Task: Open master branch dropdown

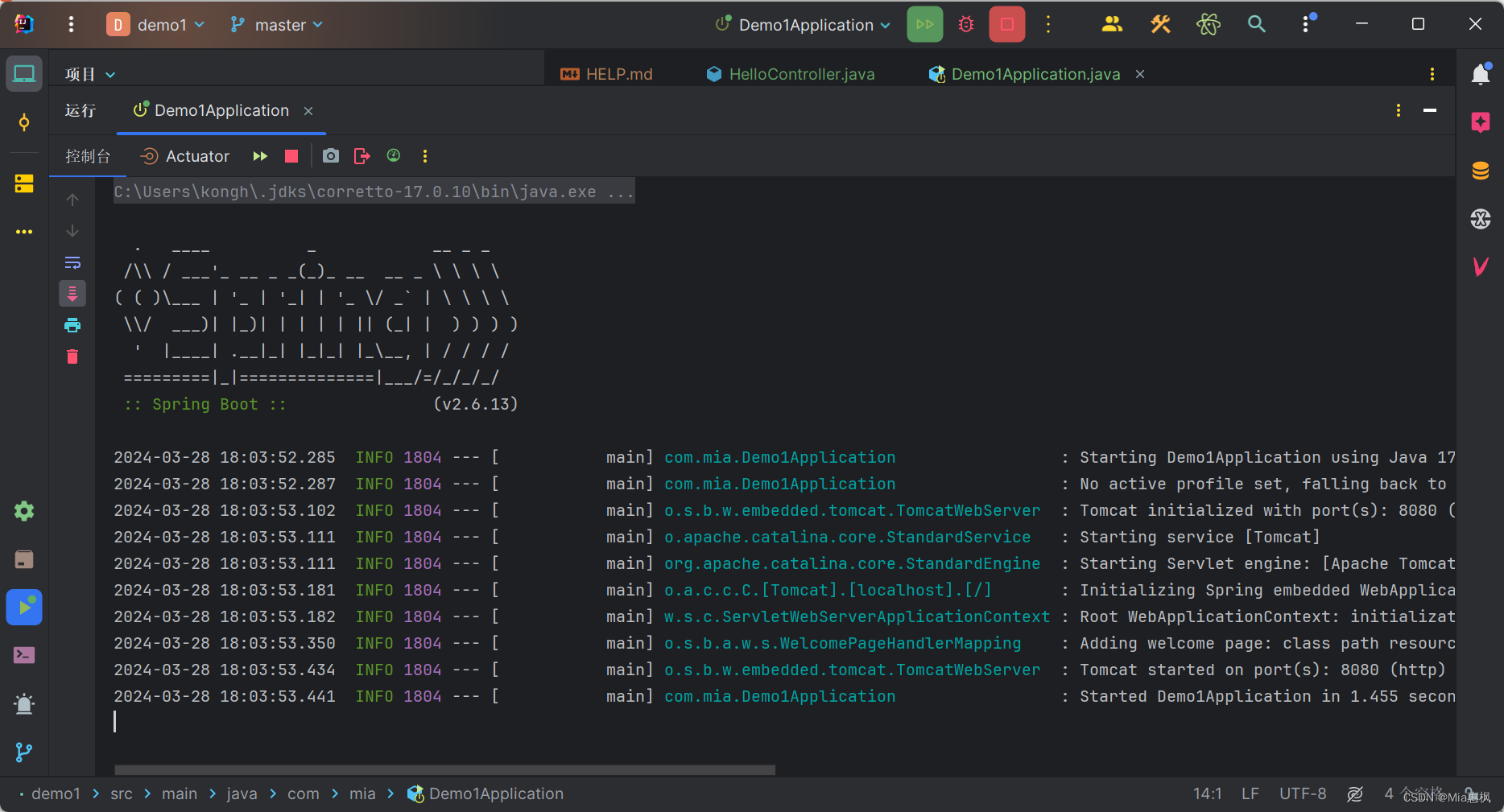Action: point(276,25)
